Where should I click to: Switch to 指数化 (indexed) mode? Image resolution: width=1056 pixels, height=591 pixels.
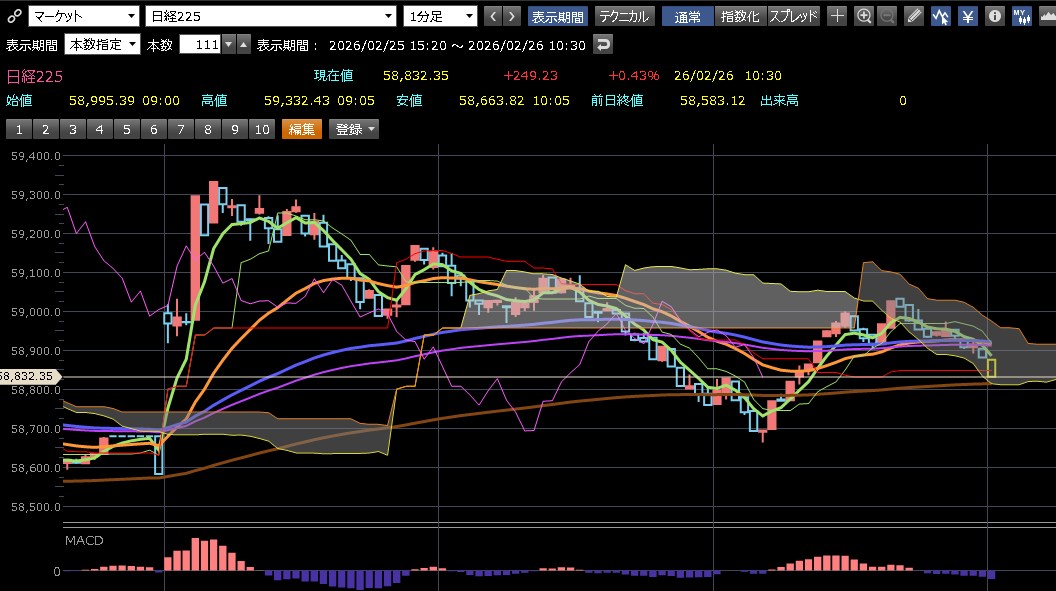pos(739,16)
